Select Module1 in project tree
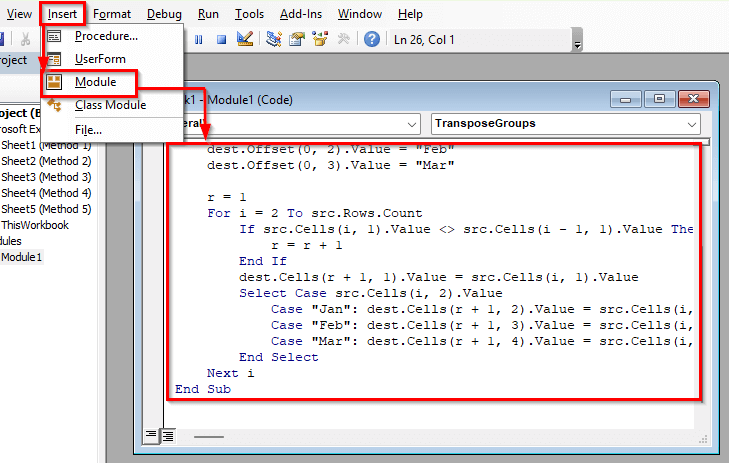729x463 pixels. point(21,257)
